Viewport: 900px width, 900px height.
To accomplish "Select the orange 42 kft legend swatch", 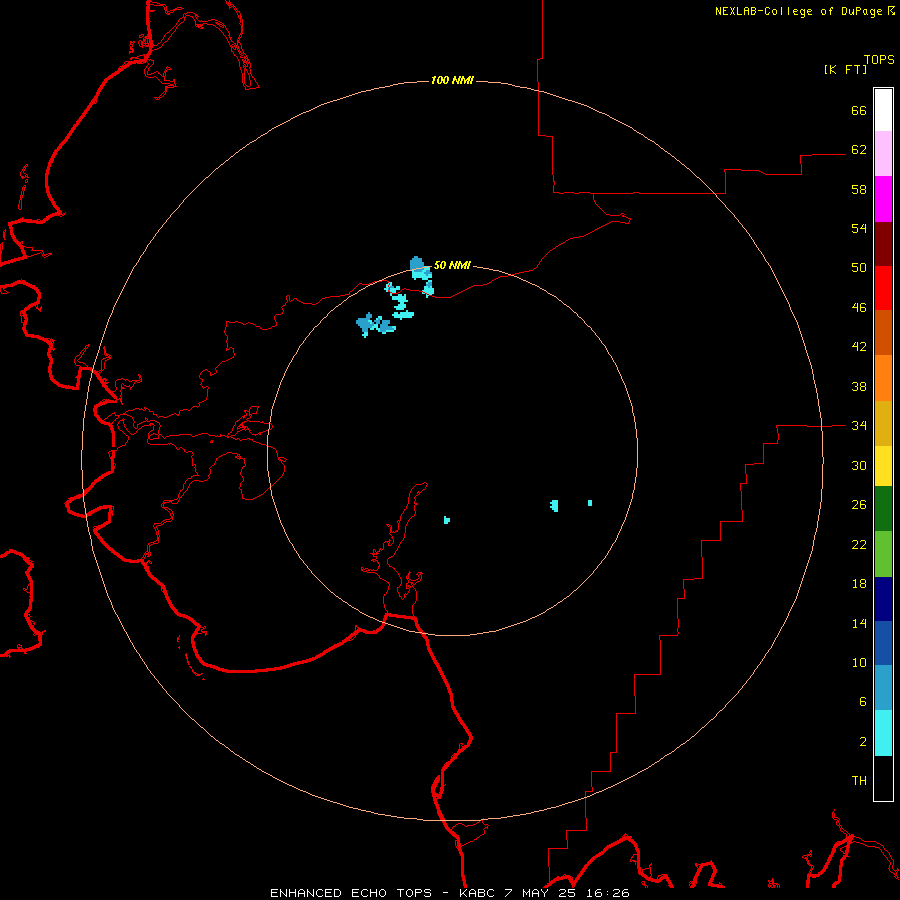I will click(883, 378).
